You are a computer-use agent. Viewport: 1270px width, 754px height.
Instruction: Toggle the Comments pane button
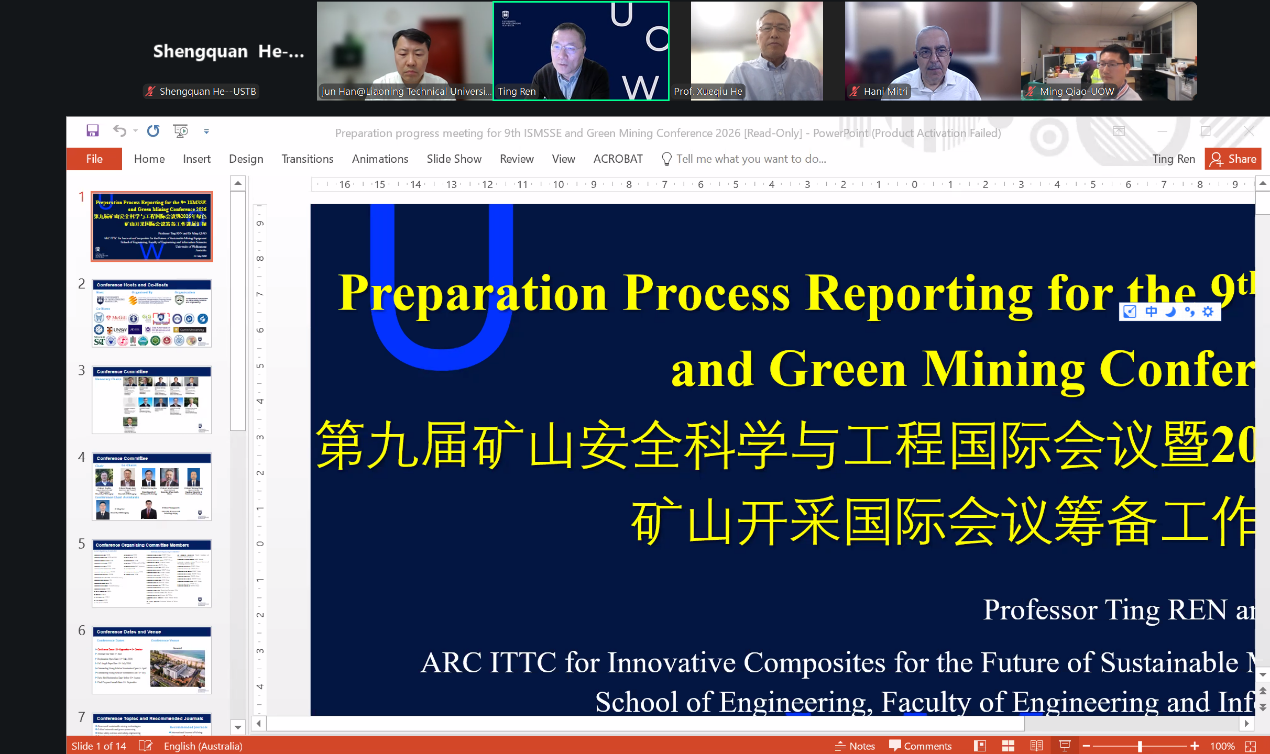click(x=920, y=746)
